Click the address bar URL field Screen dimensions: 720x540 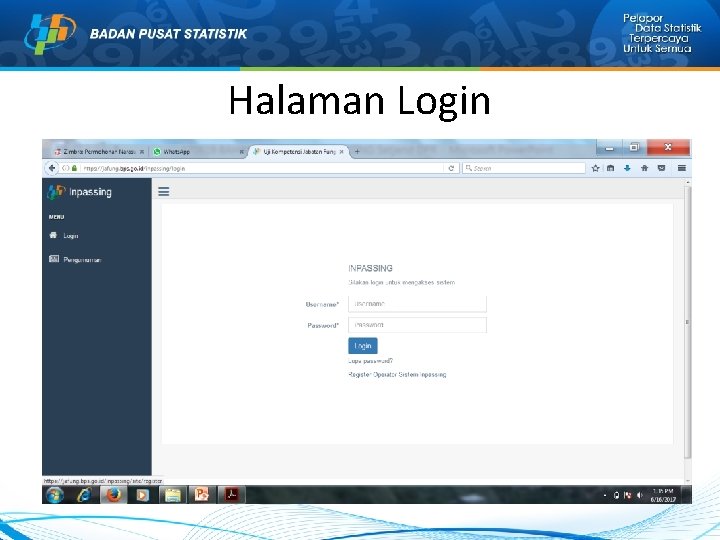[262, 168]
